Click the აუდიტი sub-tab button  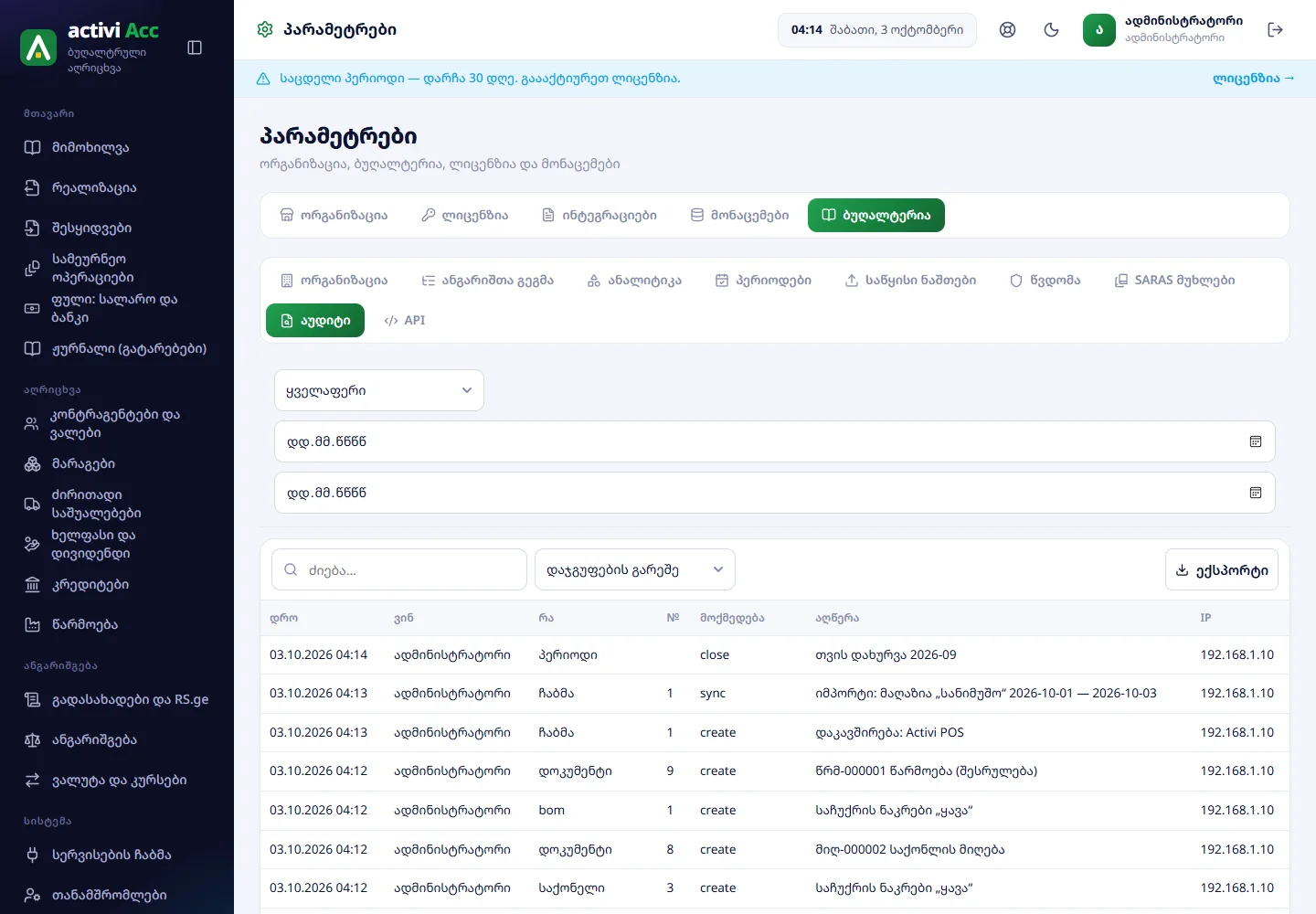click(315, 321)
